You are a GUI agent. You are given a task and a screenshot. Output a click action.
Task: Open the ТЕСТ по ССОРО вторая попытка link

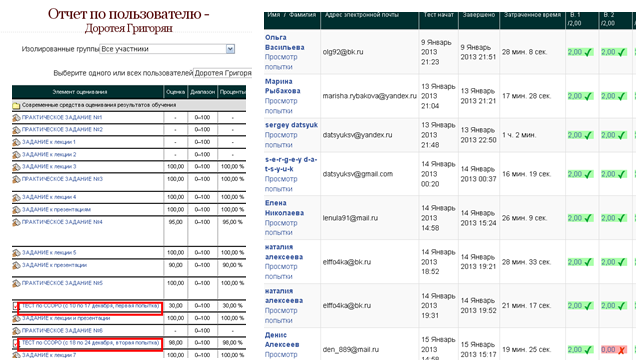point(90,343)
